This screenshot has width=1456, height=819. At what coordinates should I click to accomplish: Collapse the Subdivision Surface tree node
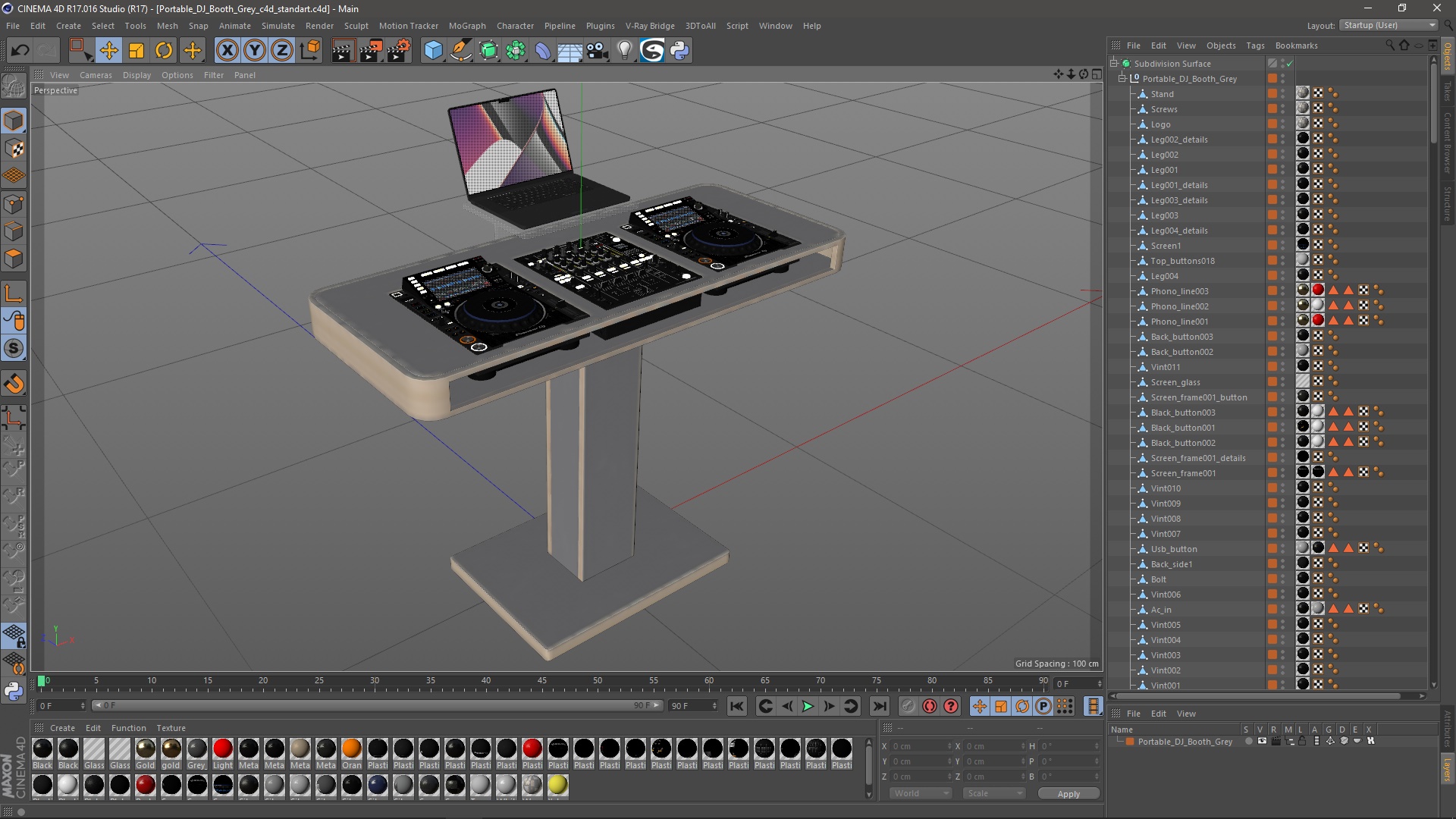(1115, 64)
